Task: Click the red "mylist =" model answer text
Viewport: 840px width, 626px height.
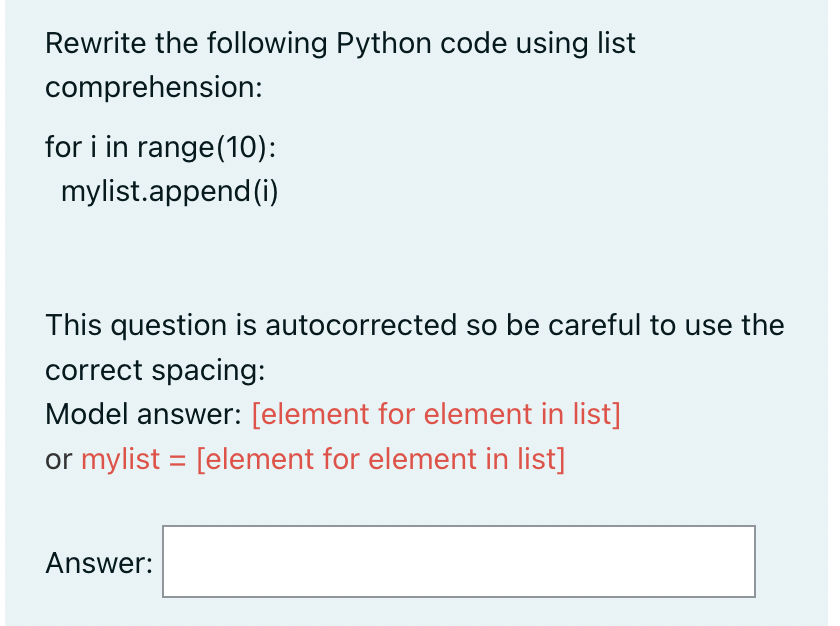Action: point(130,459)
